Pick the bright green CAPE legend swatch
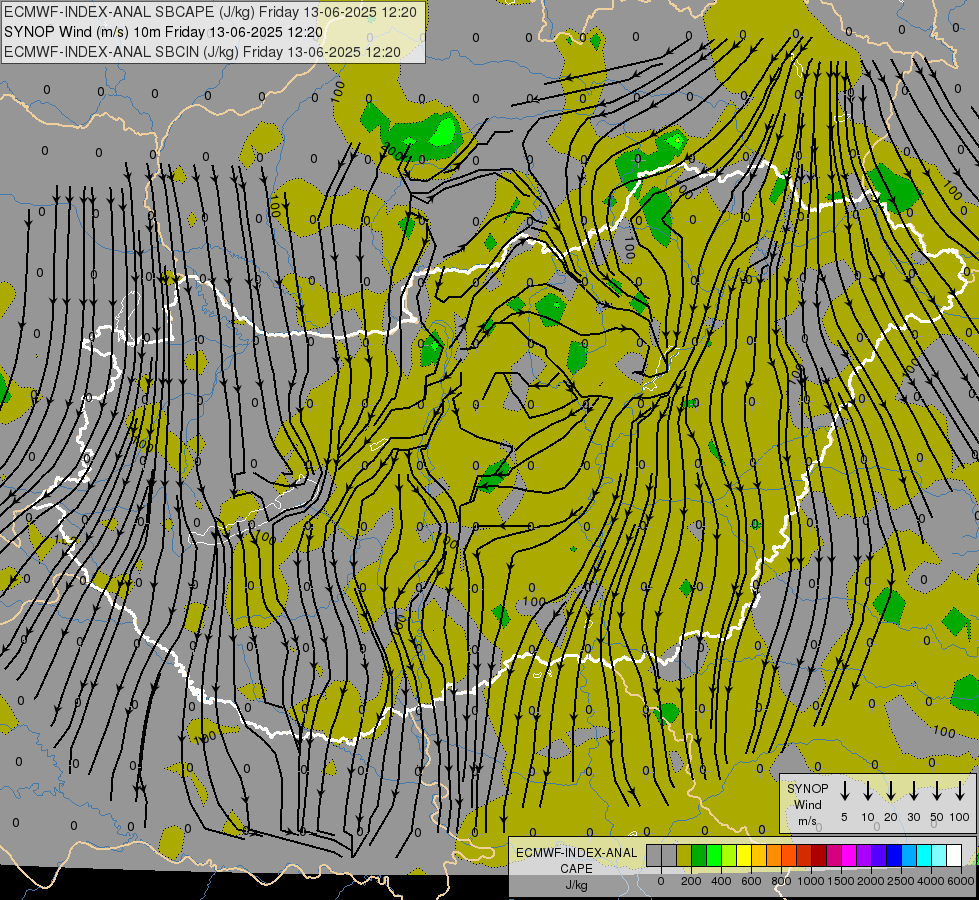The width and height of the screenshot is (979, 900). click(714, 855)
